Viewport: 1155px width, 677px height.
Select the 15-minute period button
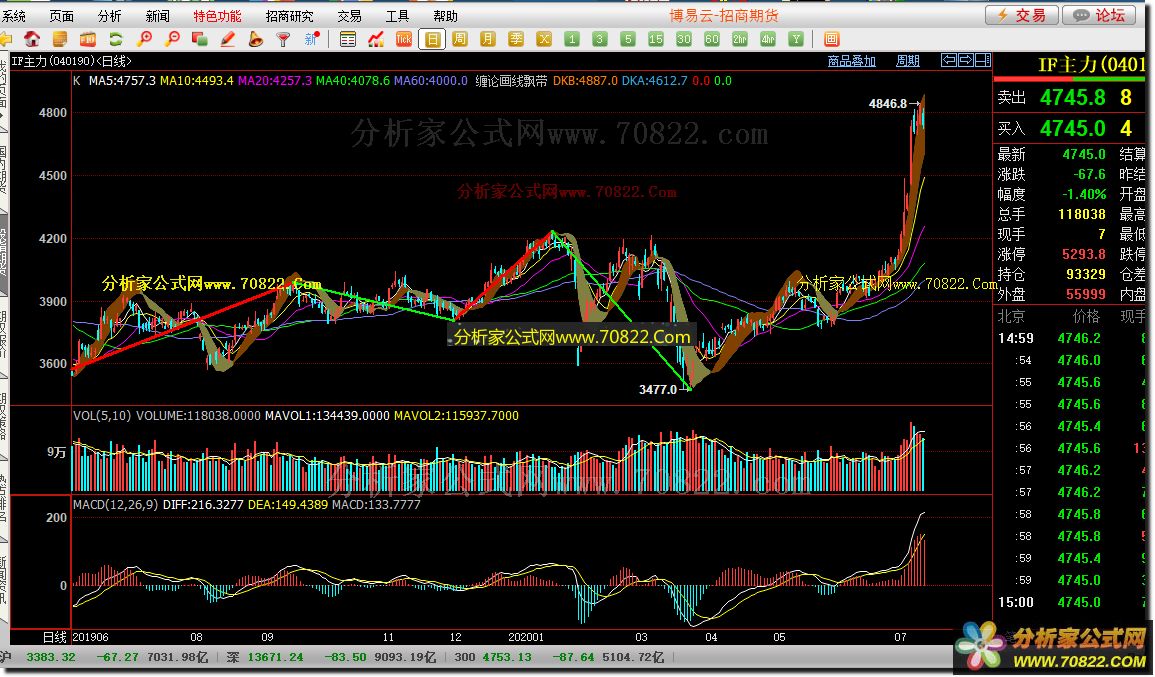pos(656,39)
